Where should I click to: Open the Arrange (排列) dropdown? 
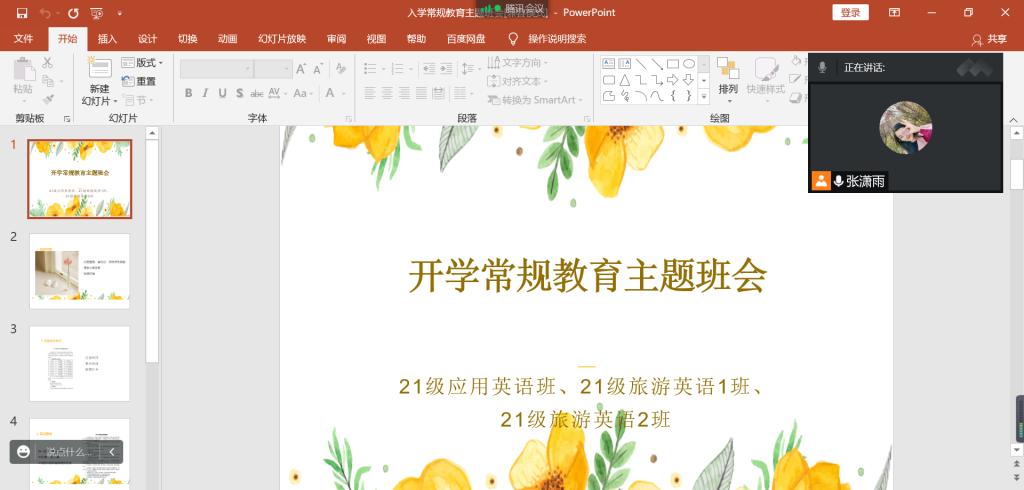[728, 80]
